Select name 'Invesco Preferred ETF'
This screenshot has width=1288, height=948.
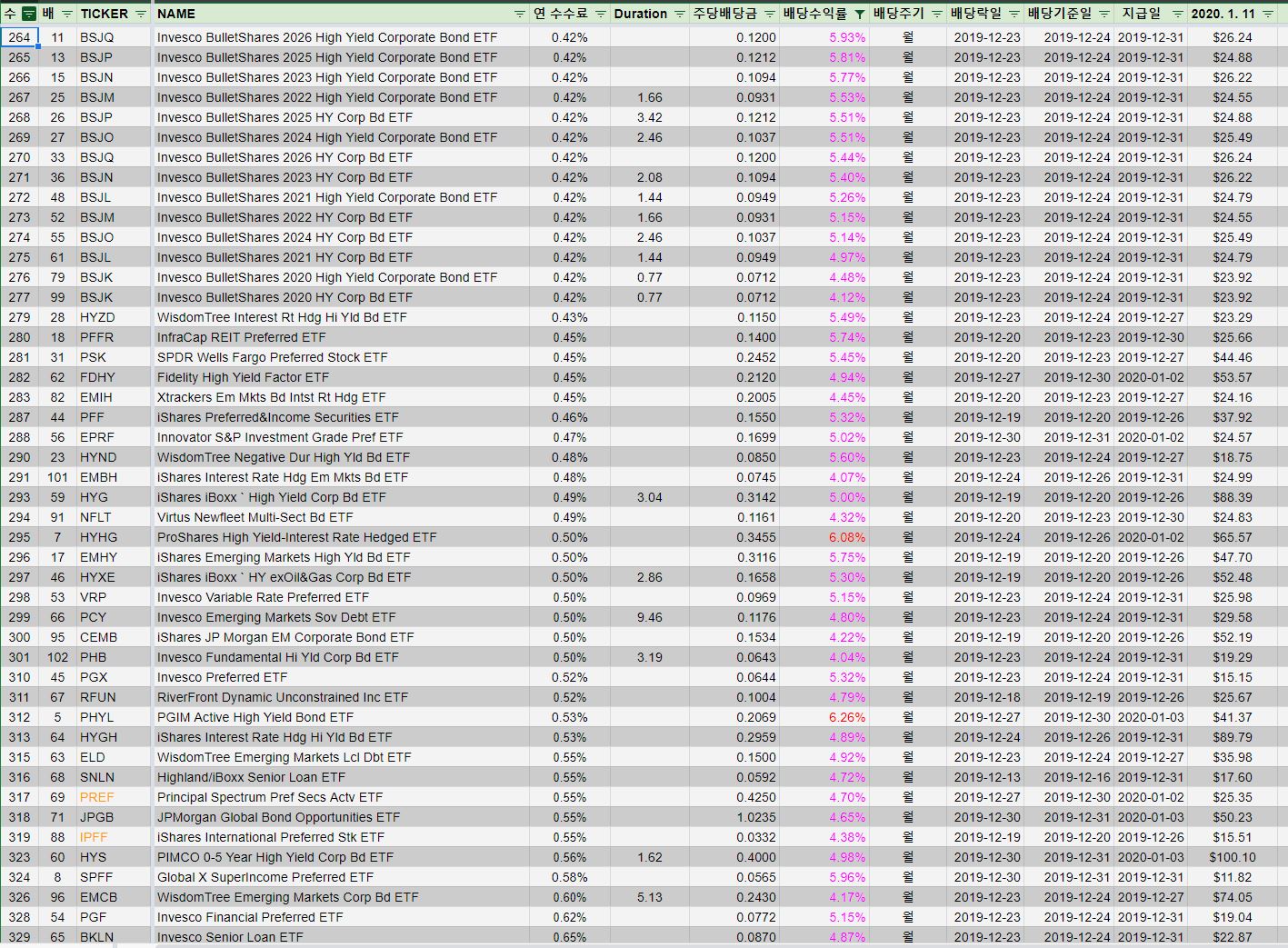tap(341, 677)
